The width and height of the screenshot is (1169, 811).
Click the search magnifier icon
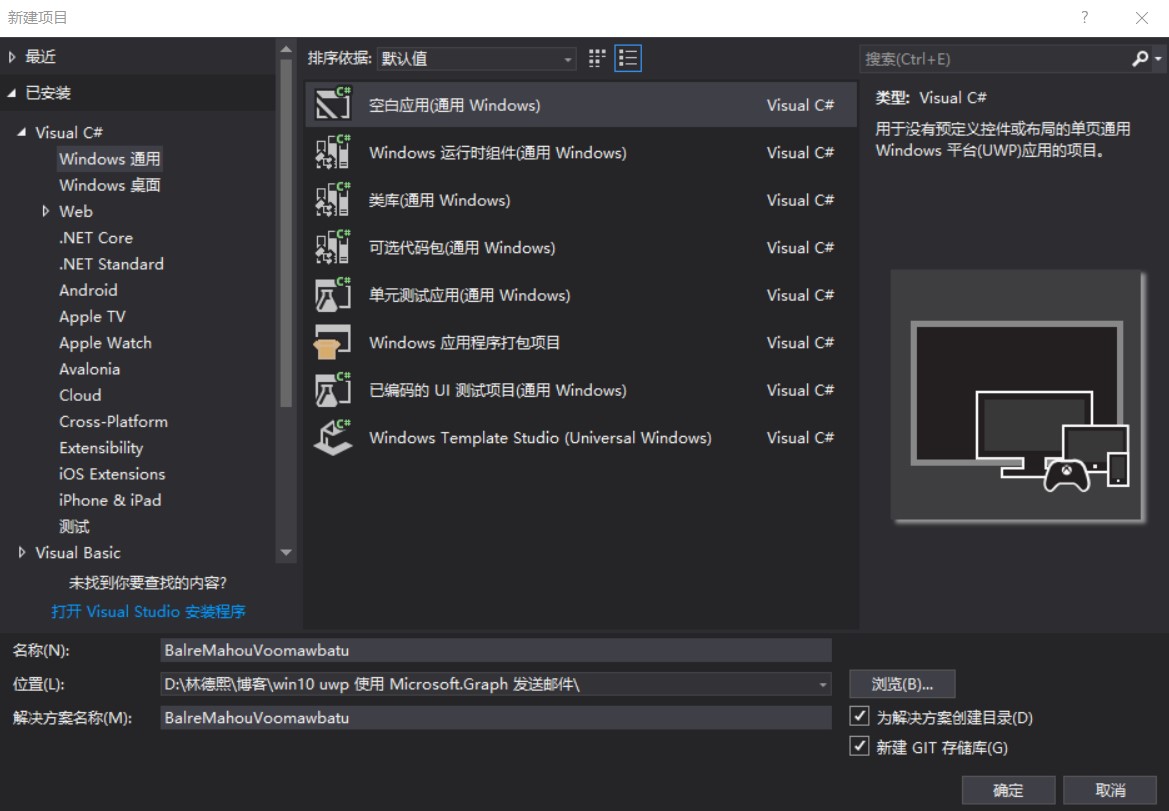pos(1140,58)
